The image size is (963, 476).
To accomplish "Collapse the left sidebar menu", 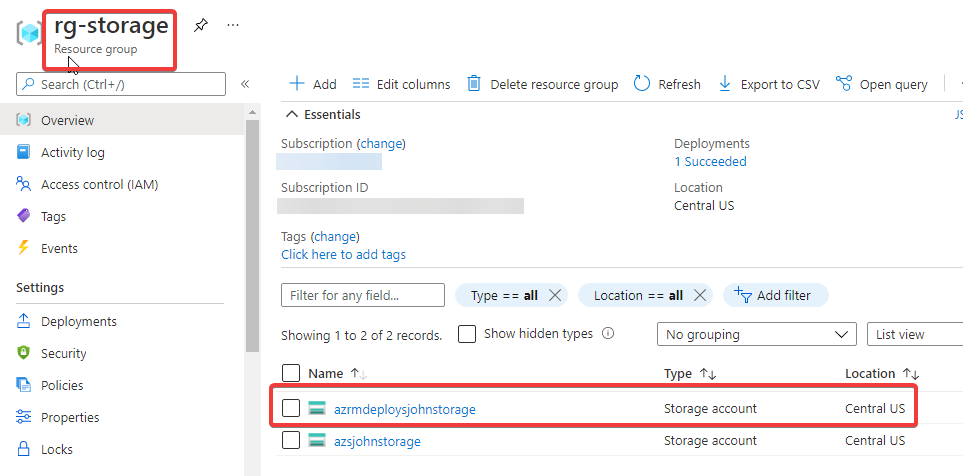I will [244, 84].
